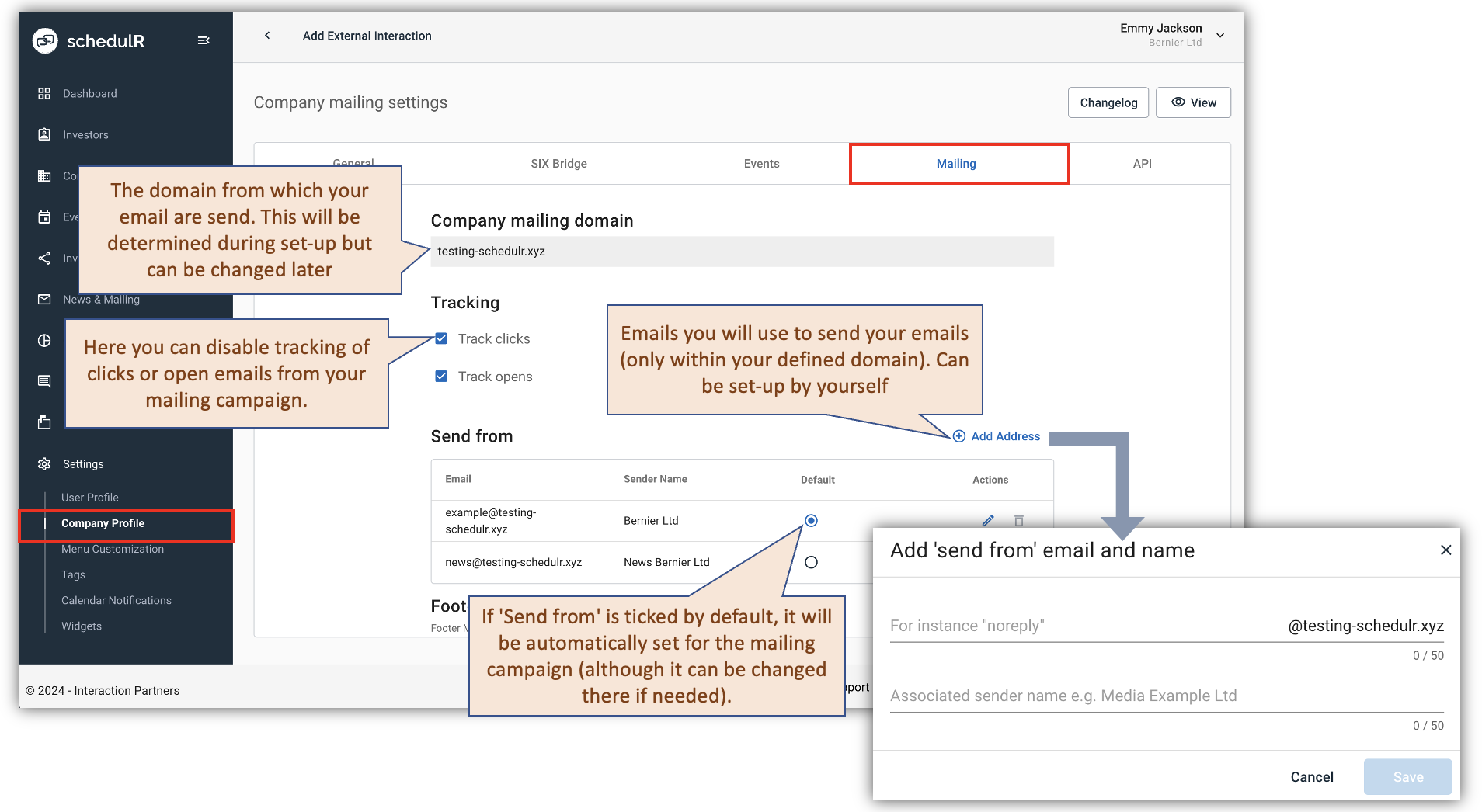Click the back arrow beside Add External Interaction
Screen dimensions: 1482x812
coord(266,36)
